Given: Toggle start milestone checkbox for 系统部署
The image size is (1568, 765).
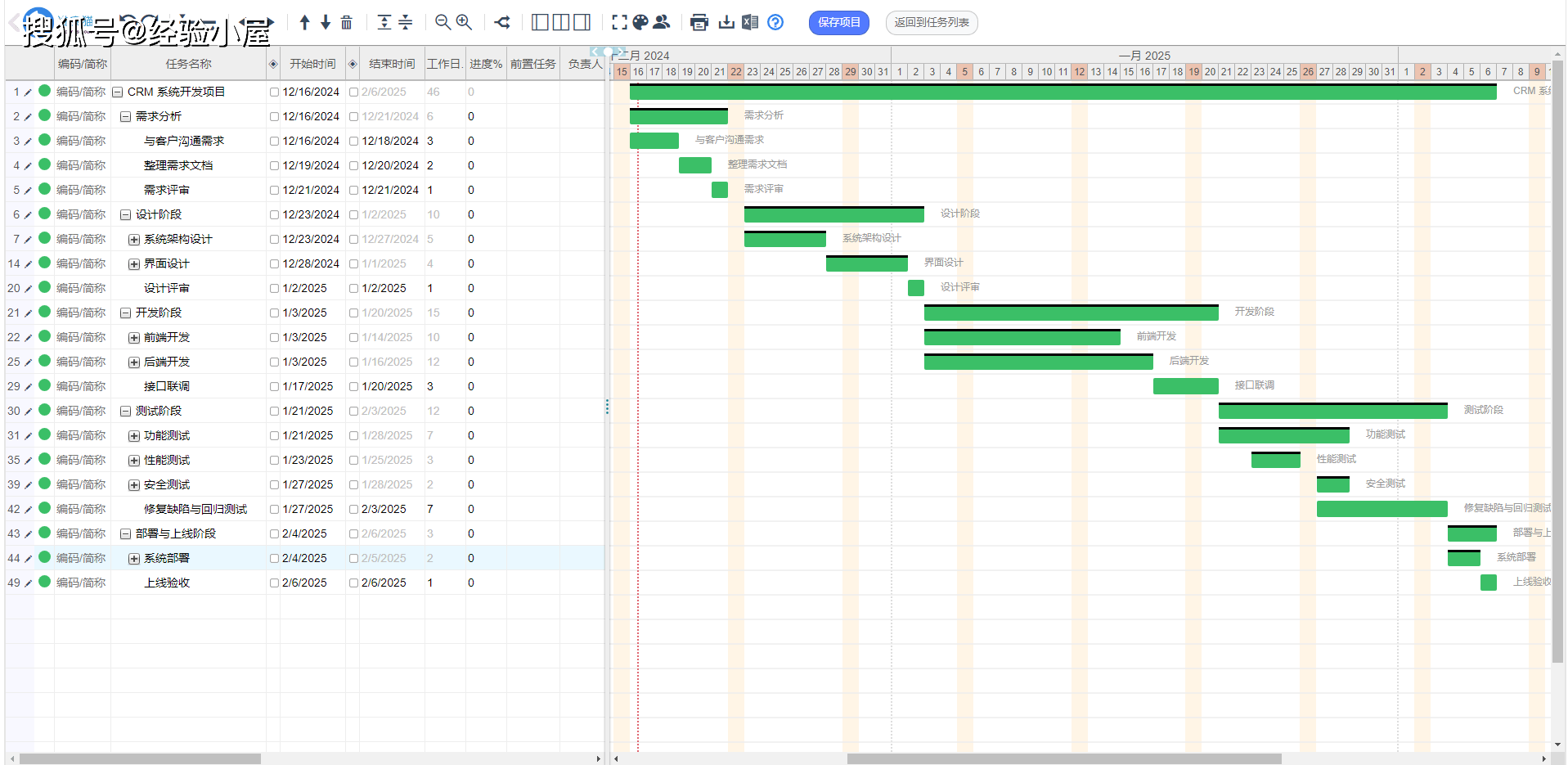Looking at the screenshot, I should click(x=274, y=559).
